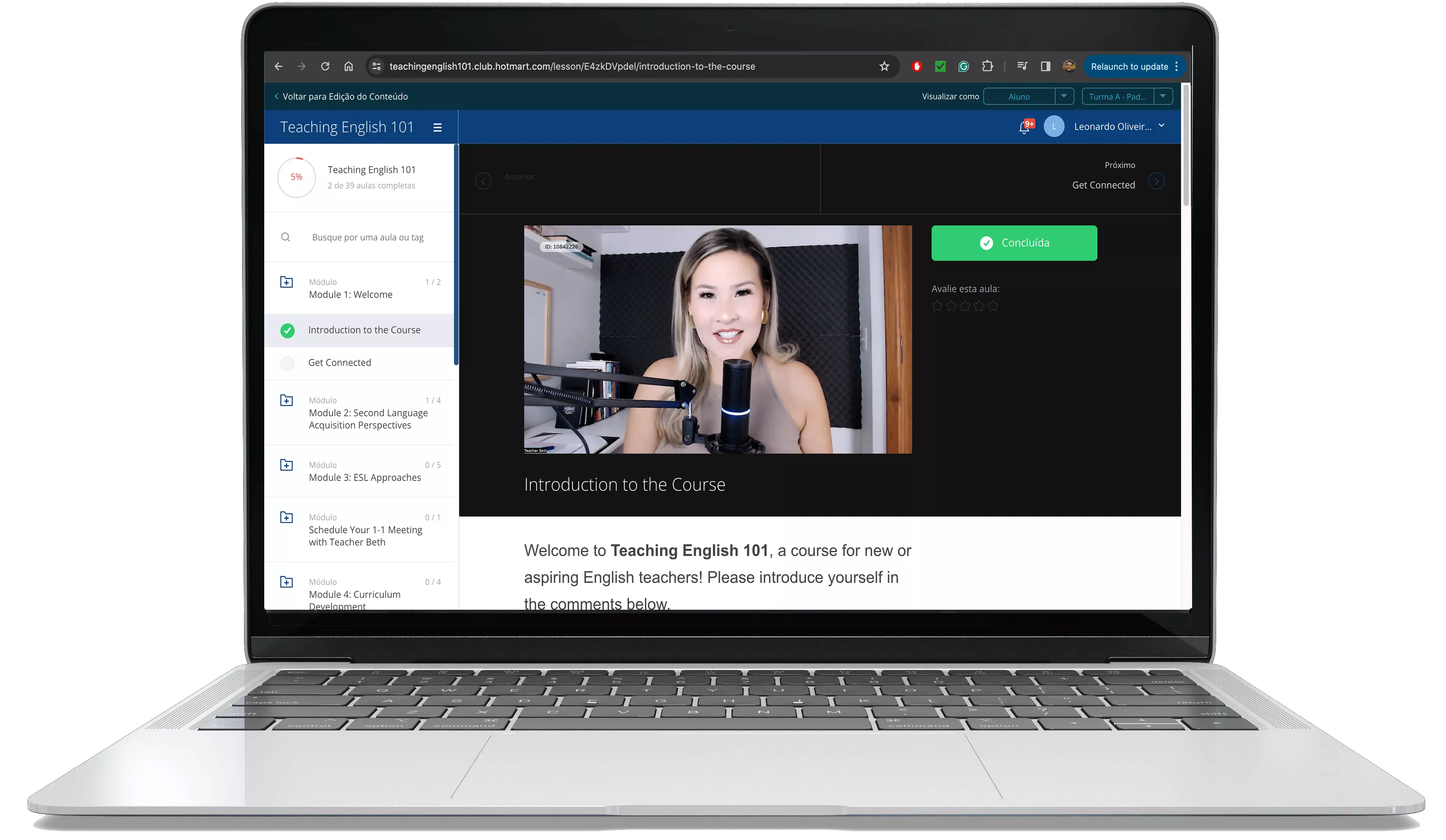Toggle Introduction to the Course completed checkmark
The image size is (1446, 840).
[287, 331]
